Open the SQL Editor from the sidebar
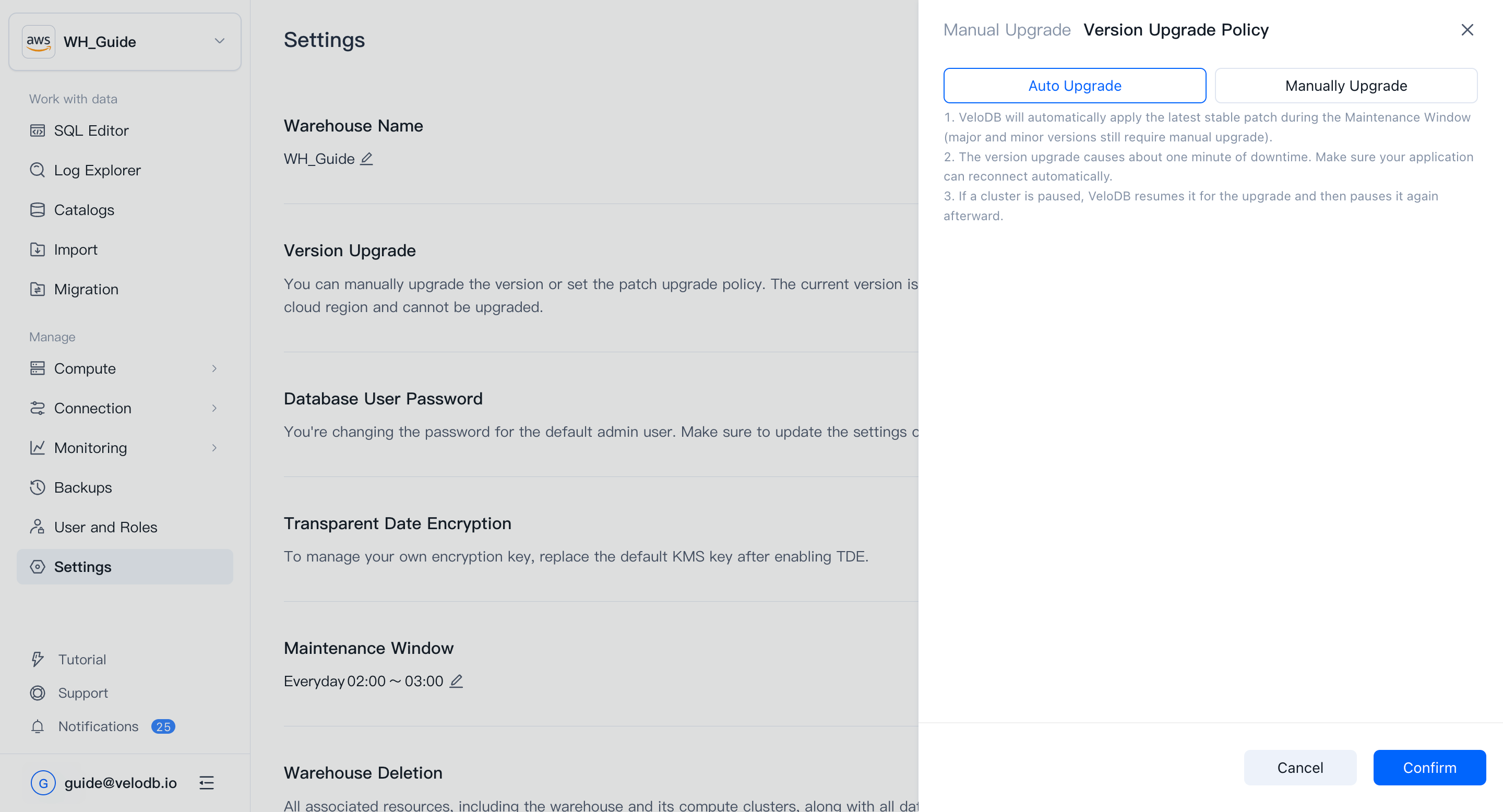This screenshot has height=812, width=1503. pyautogui.click(x=92, y=130)
